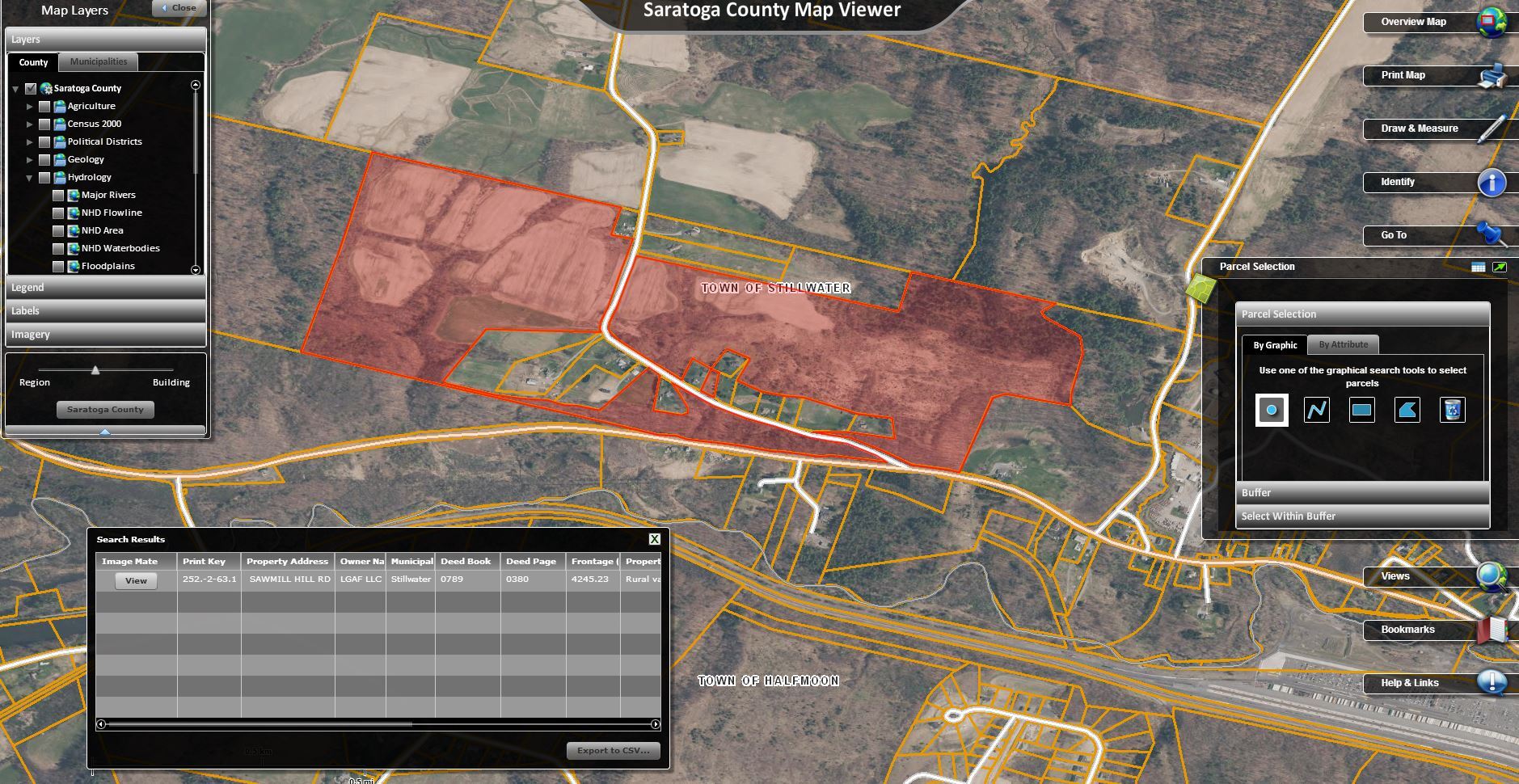Select the point parcel selection tool

point(1271,410)
